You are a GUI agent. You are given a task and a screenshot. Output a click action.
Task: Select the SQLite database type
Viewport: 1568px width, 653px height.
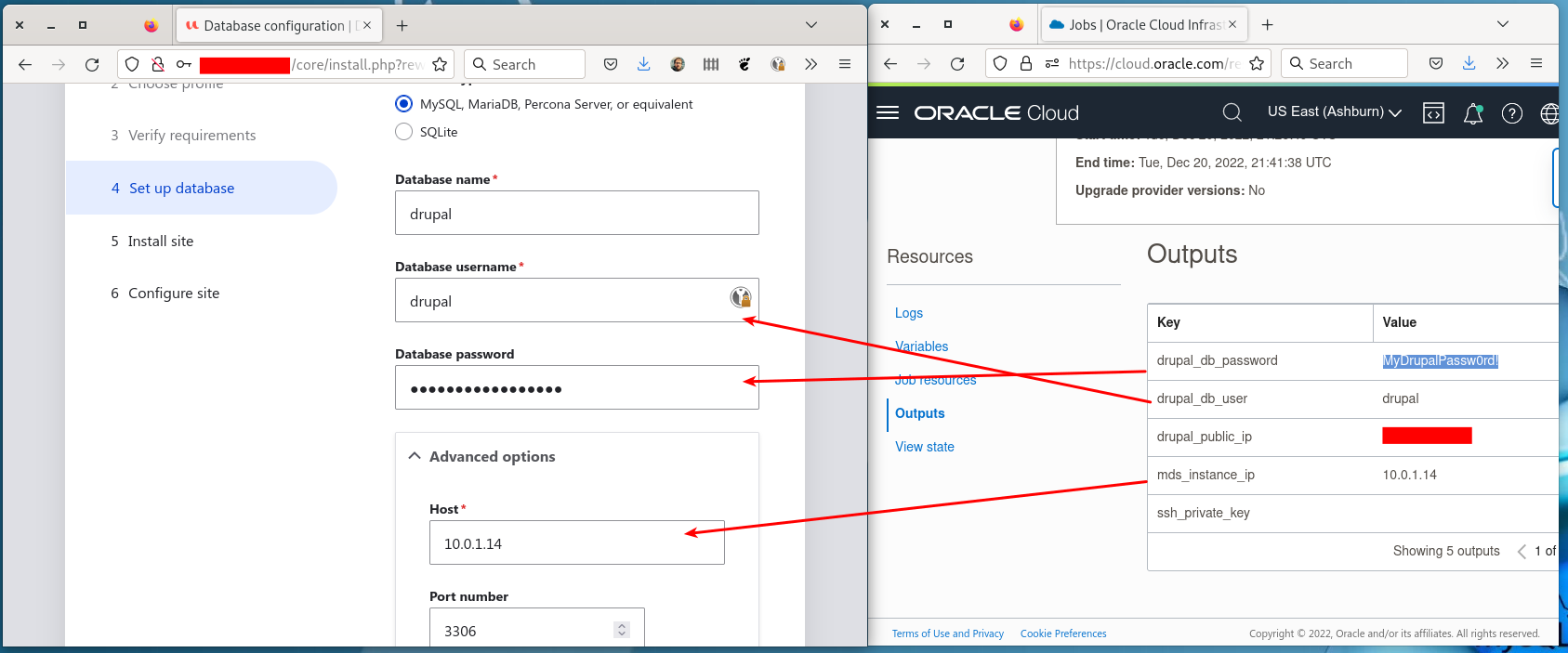tap(403, 132)
